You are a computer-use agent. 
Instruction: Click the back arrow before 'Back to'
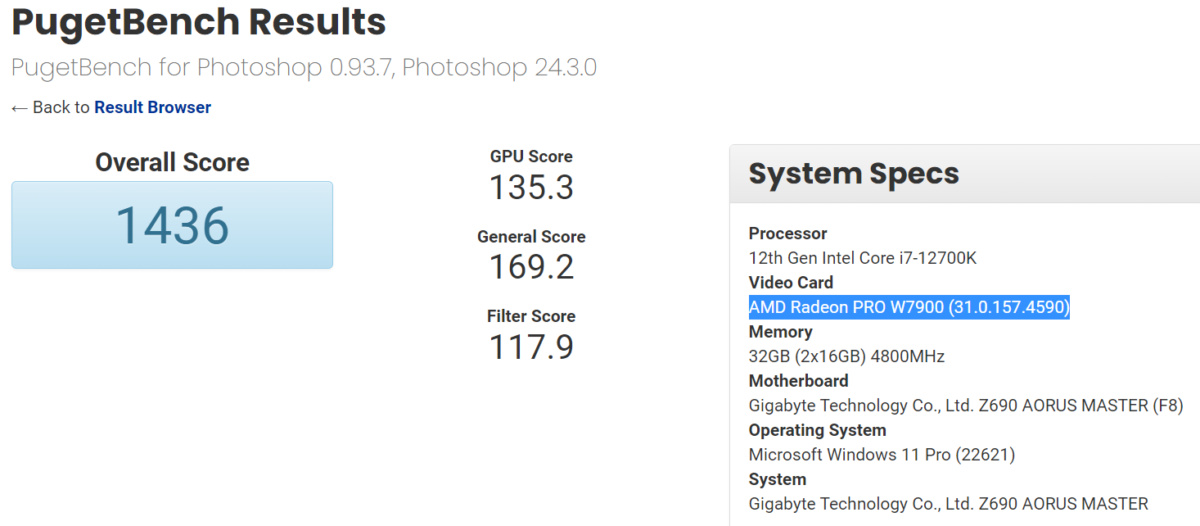19,107
